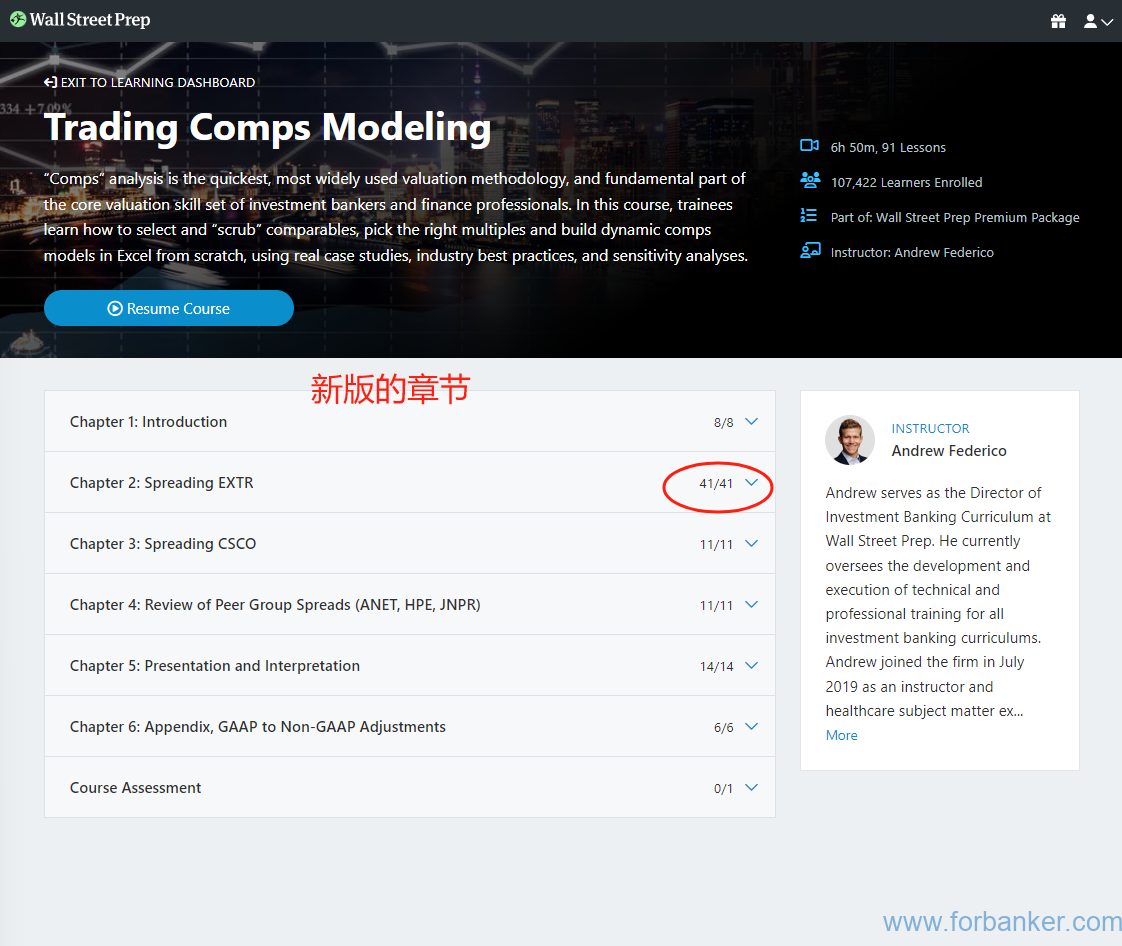The height and width of the screenshot is (946, 1122).
Task: Click Part of: Wall Street Prep Premium Package
Action: click(x=955, y=218)
